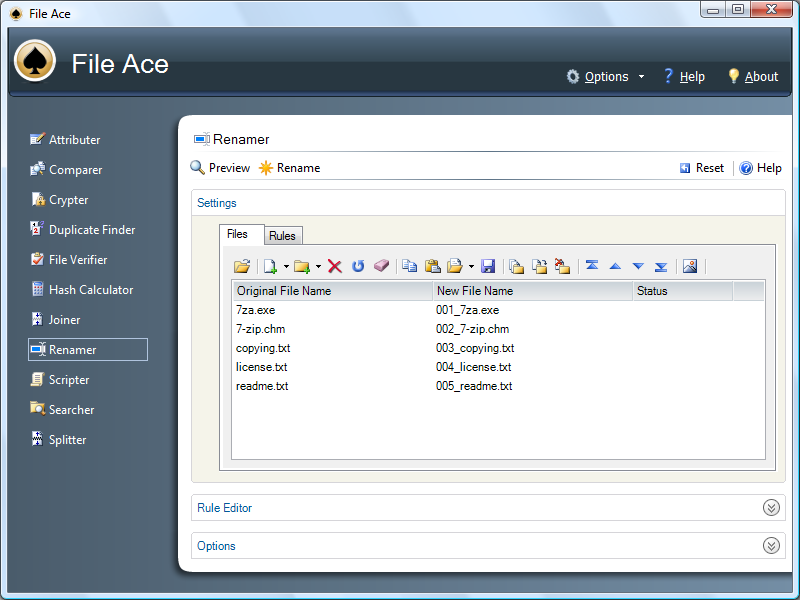Move file to top using the topmost arrow icon
This screenshot has width=800, height=600.
[x=591, y=266]
